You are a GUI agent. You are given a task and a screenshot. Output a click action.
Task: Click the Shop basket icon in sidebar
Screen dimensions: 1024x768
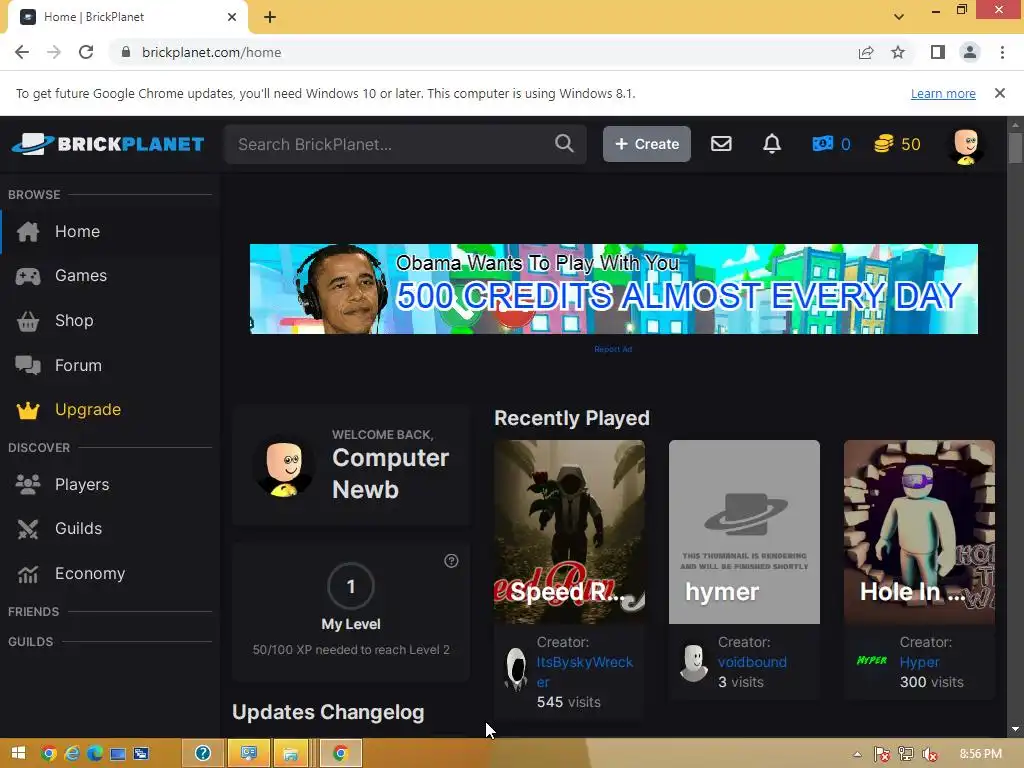[28, 321]
